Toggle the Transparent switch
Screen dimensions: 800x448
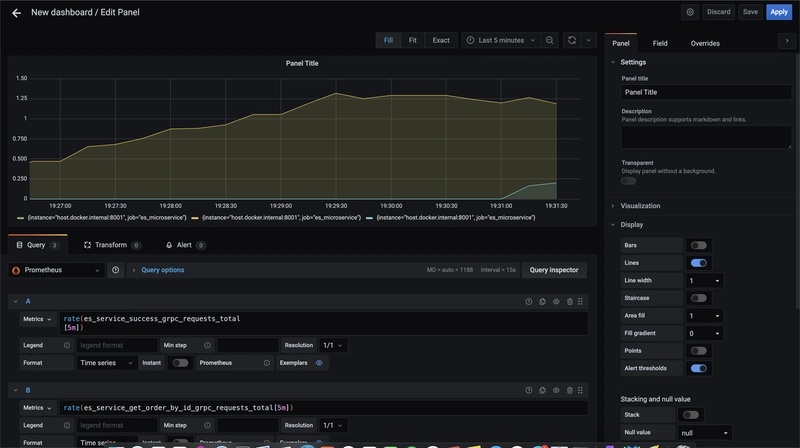coord(629,181)
